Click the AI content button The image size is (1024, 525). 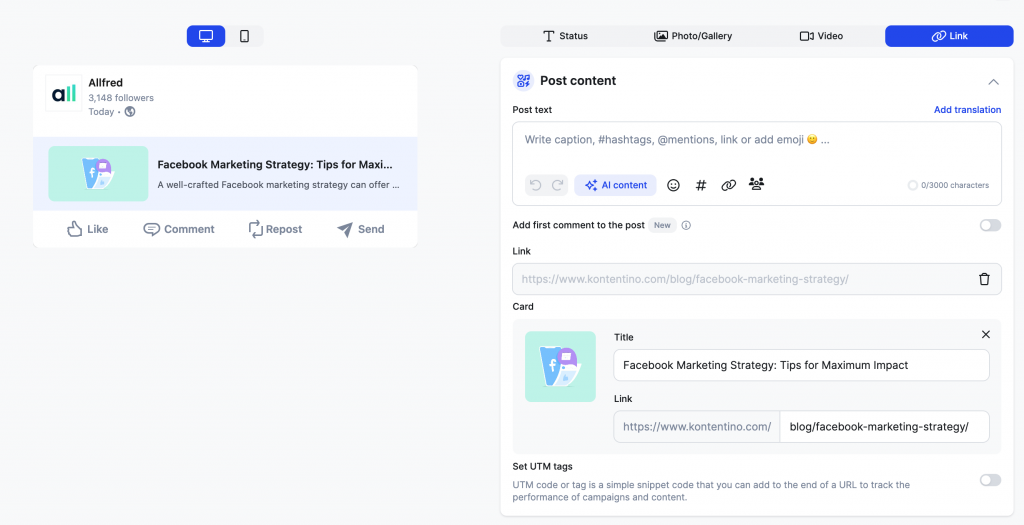coord(616,185)
